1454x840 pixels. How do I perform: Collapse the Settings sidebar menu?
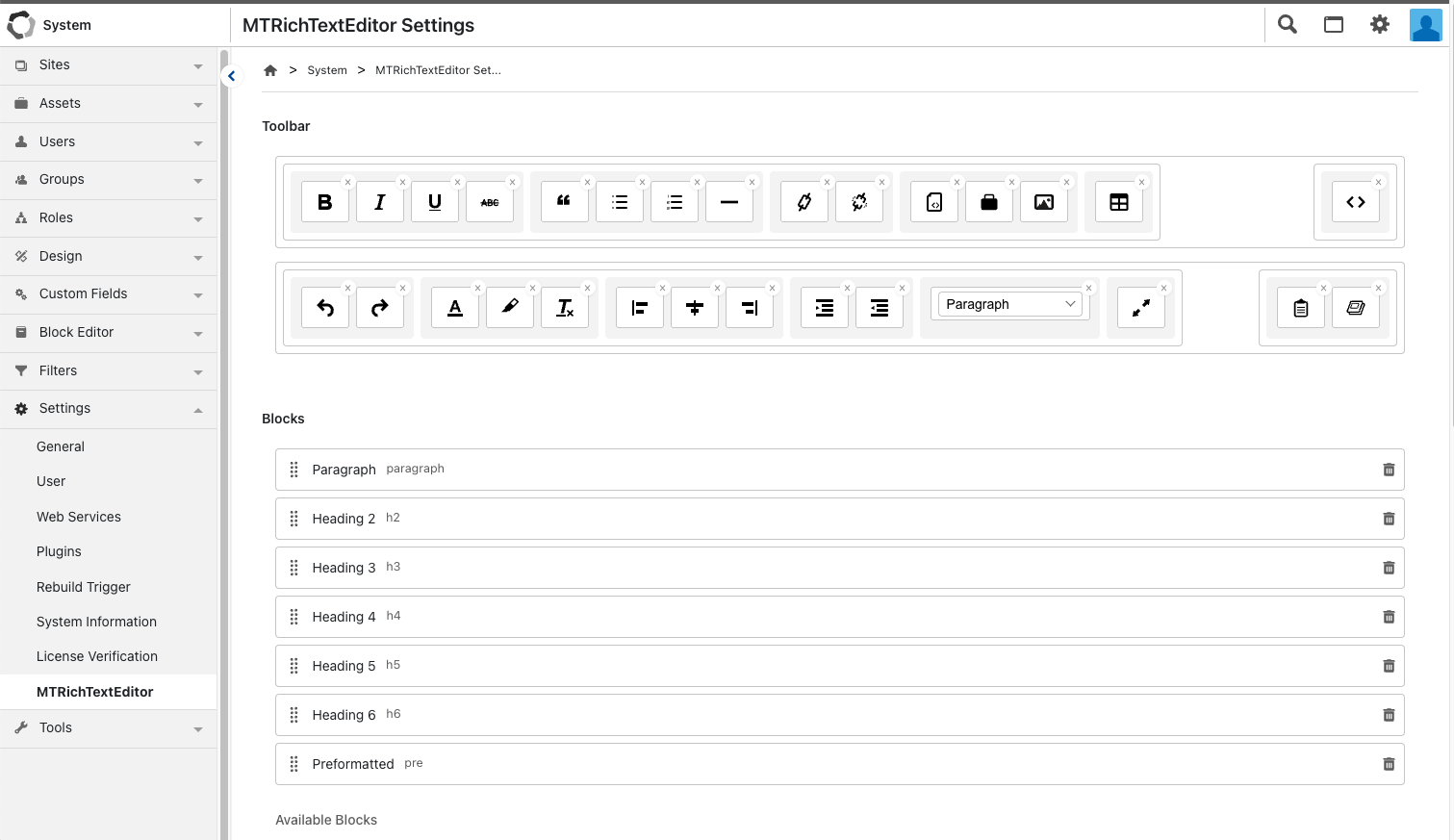[109, 409]
